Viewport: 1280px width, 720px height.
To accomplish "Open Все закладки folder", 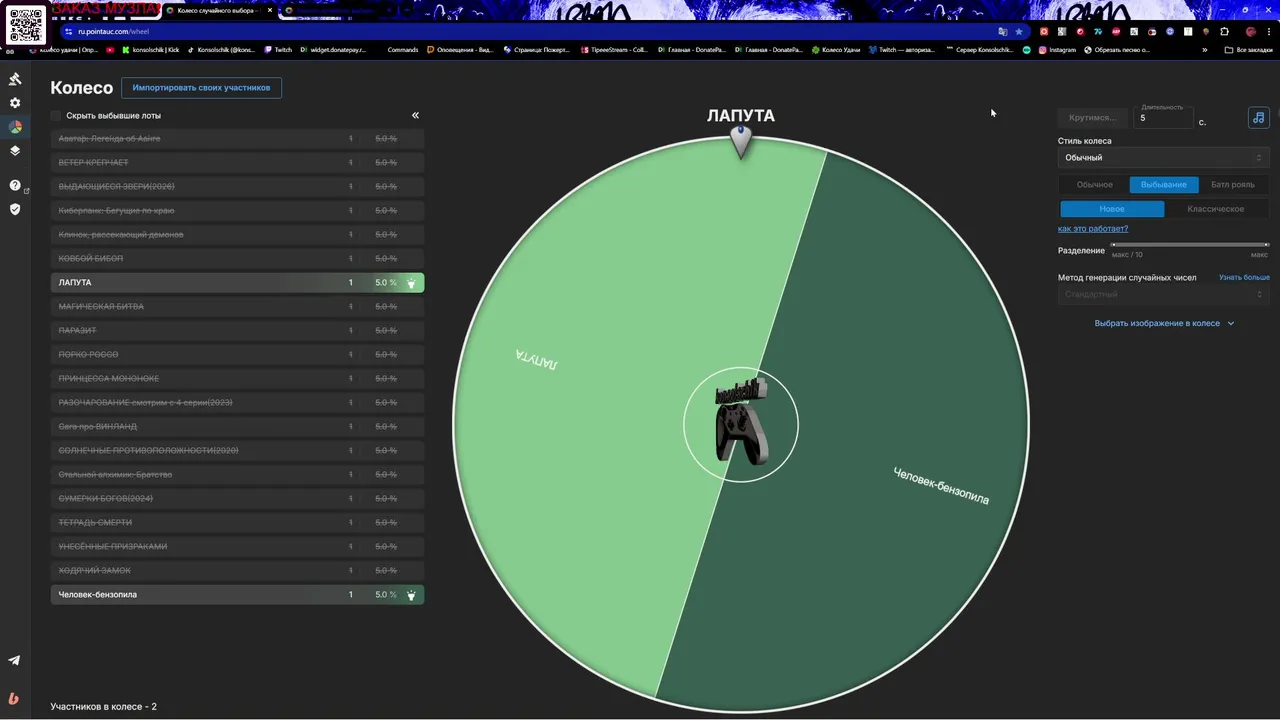I will pyautogui.click(x=1249, y=50).
